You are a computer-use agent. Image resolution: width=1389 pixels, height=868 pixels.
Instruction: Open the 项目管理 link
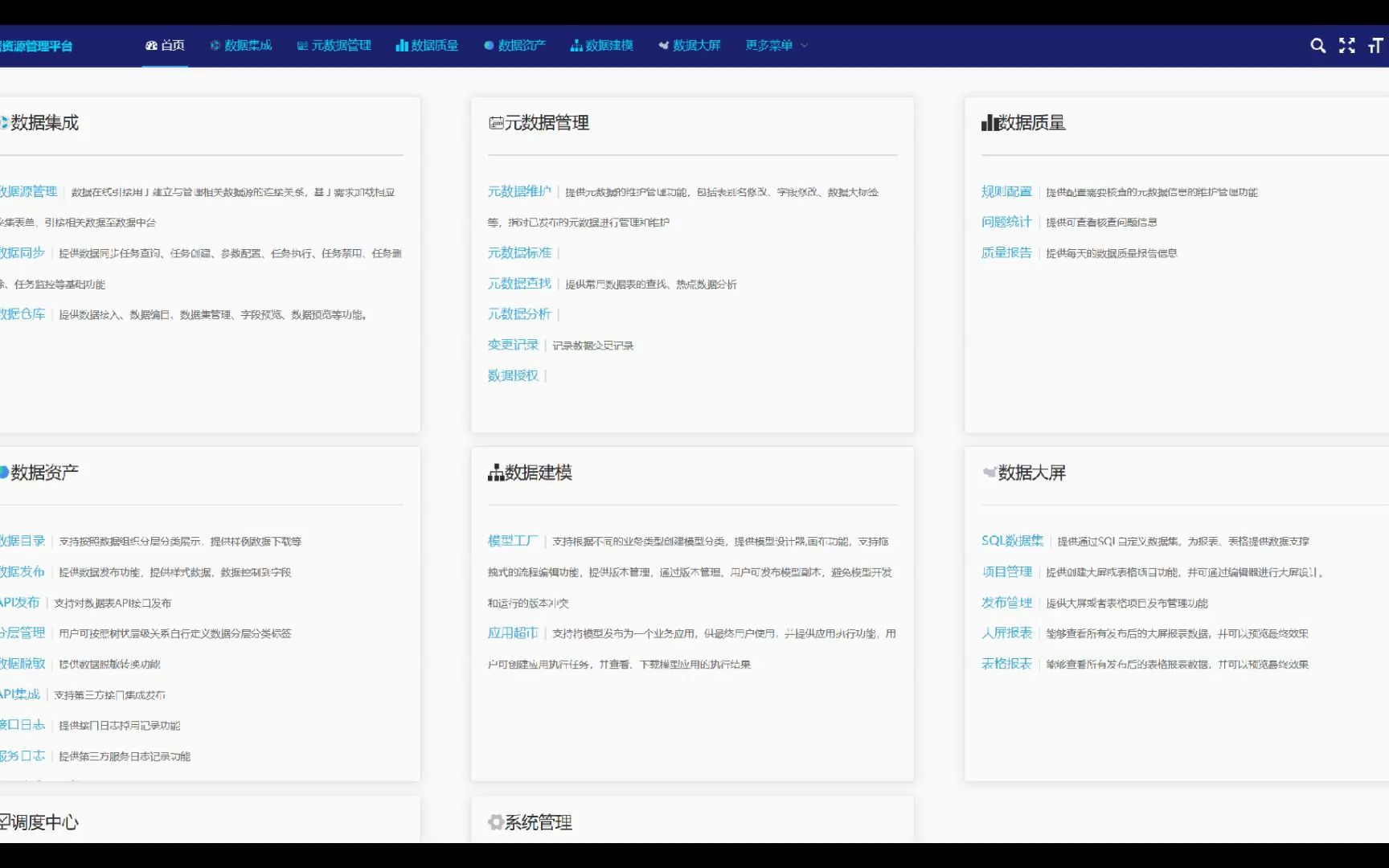coord(1006,571)
